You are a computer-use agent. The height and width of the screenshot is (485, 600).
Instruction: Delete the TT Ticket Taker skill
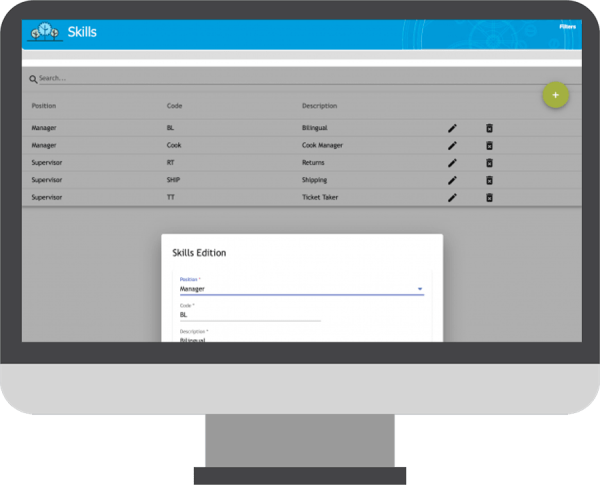[489, 197]
